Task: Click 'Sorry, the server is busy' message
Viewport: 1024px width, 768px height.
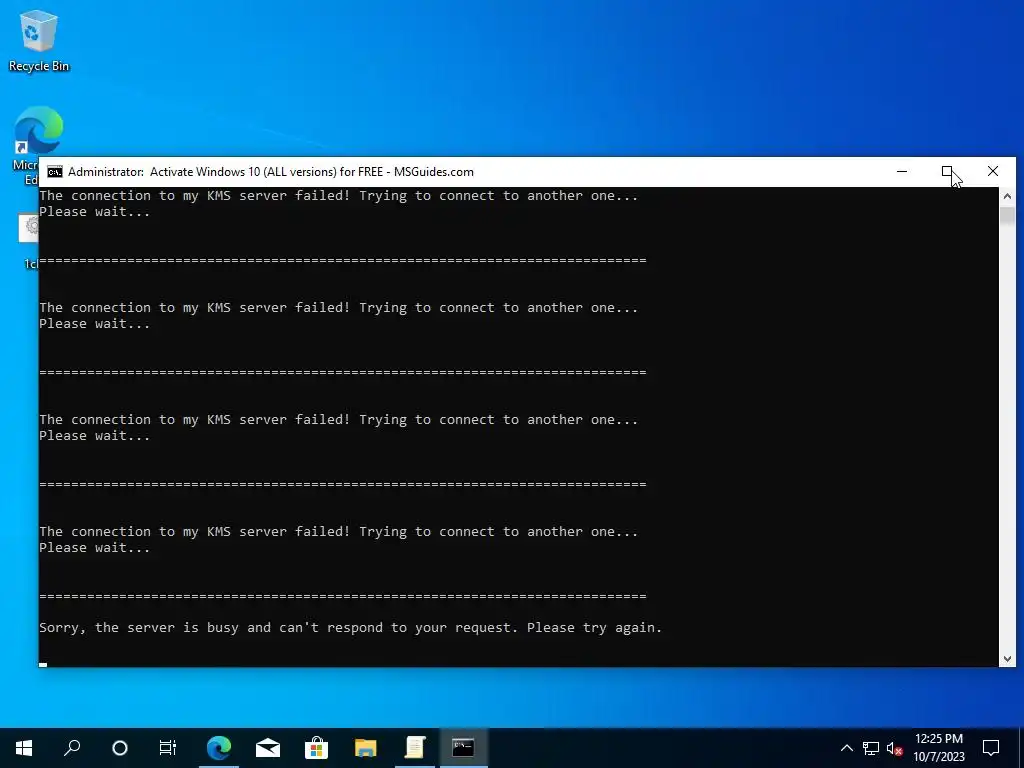Action: click(350, 628)
